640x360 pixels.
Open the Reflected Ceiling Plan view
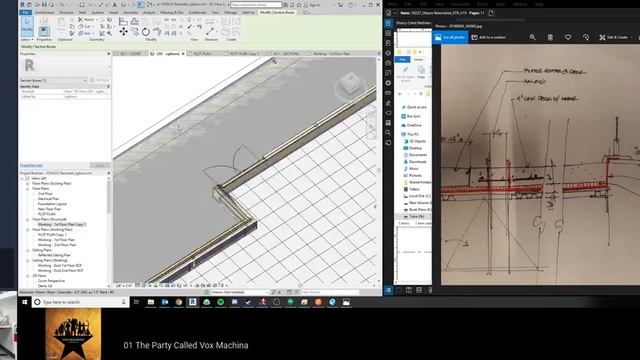click(54, 255)
